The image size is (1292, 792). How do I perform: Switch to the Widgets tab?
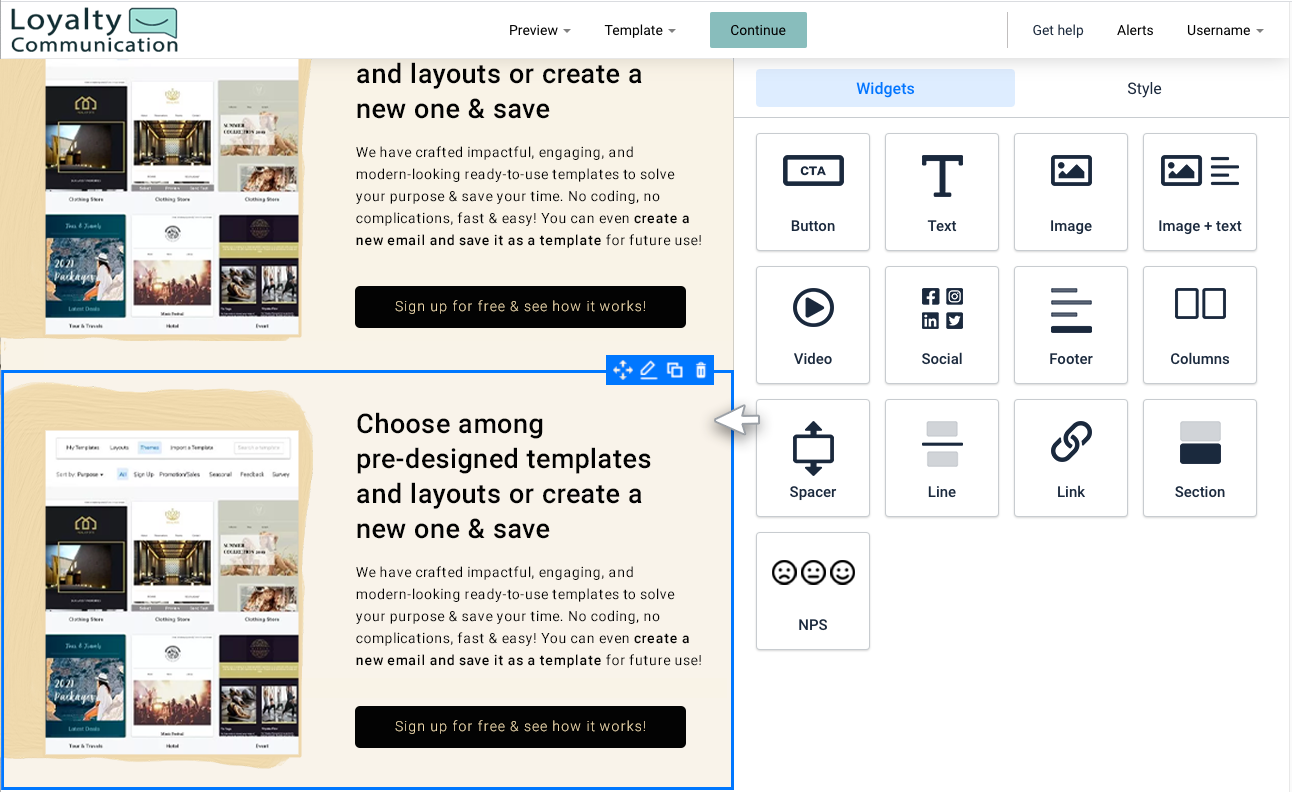click(884, 88)
